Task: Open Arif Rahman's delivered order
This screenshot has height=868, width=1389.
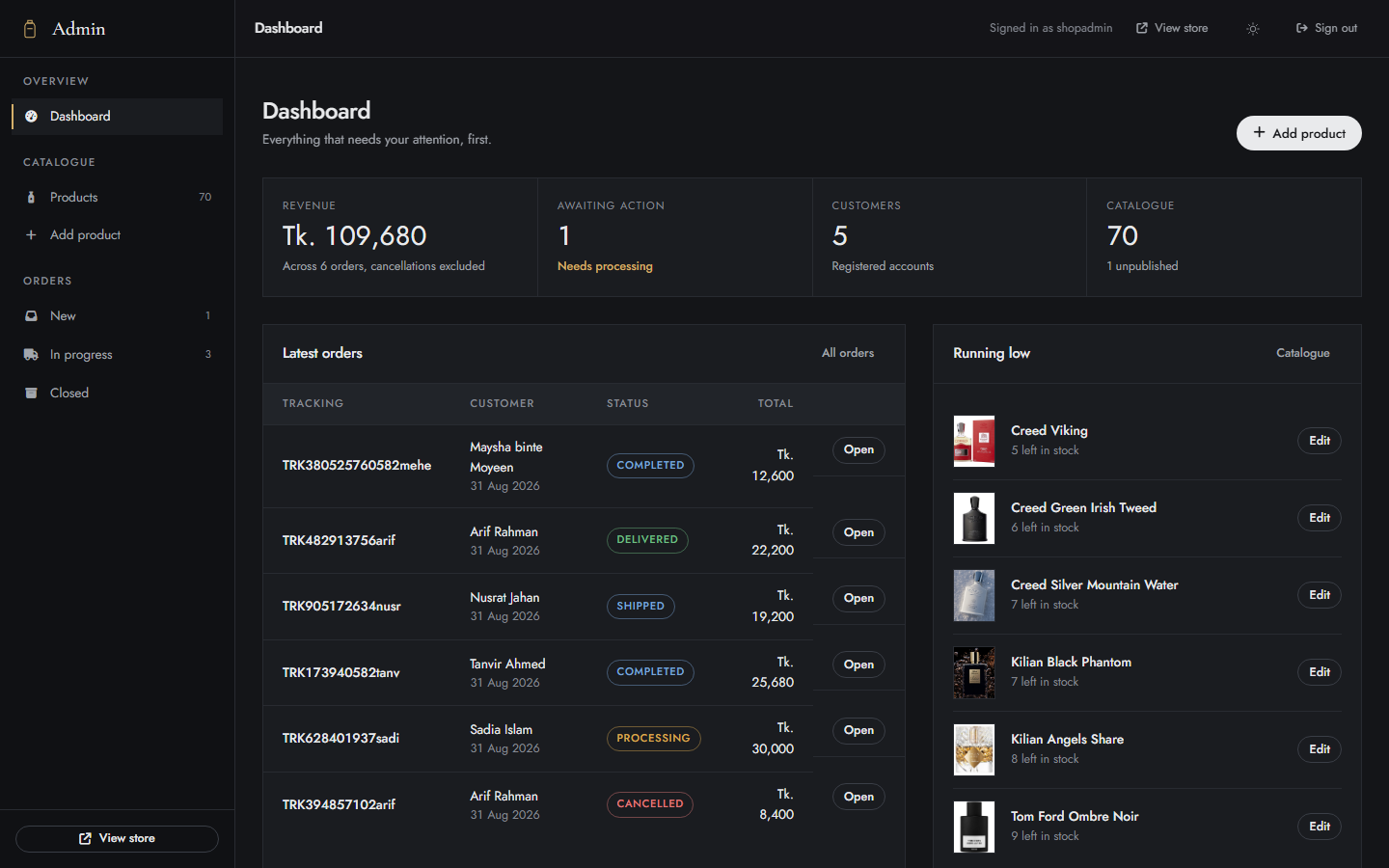Action: tap(858, 532)
